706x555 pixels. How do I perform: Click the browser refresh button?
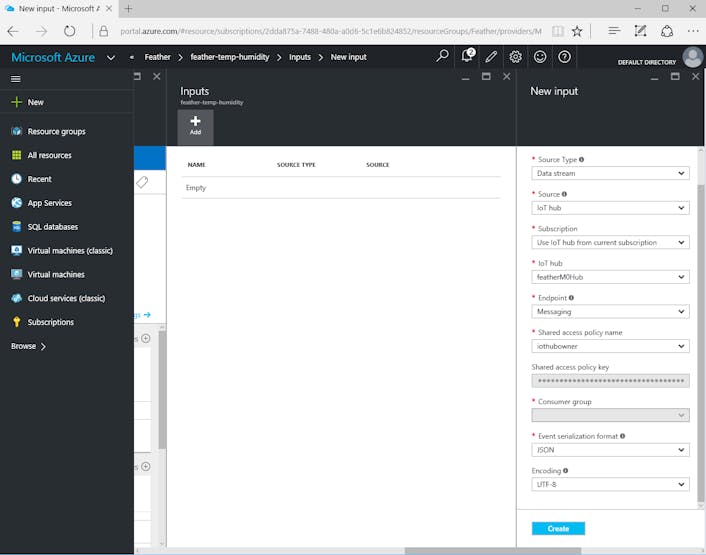(x=69, y=31)
